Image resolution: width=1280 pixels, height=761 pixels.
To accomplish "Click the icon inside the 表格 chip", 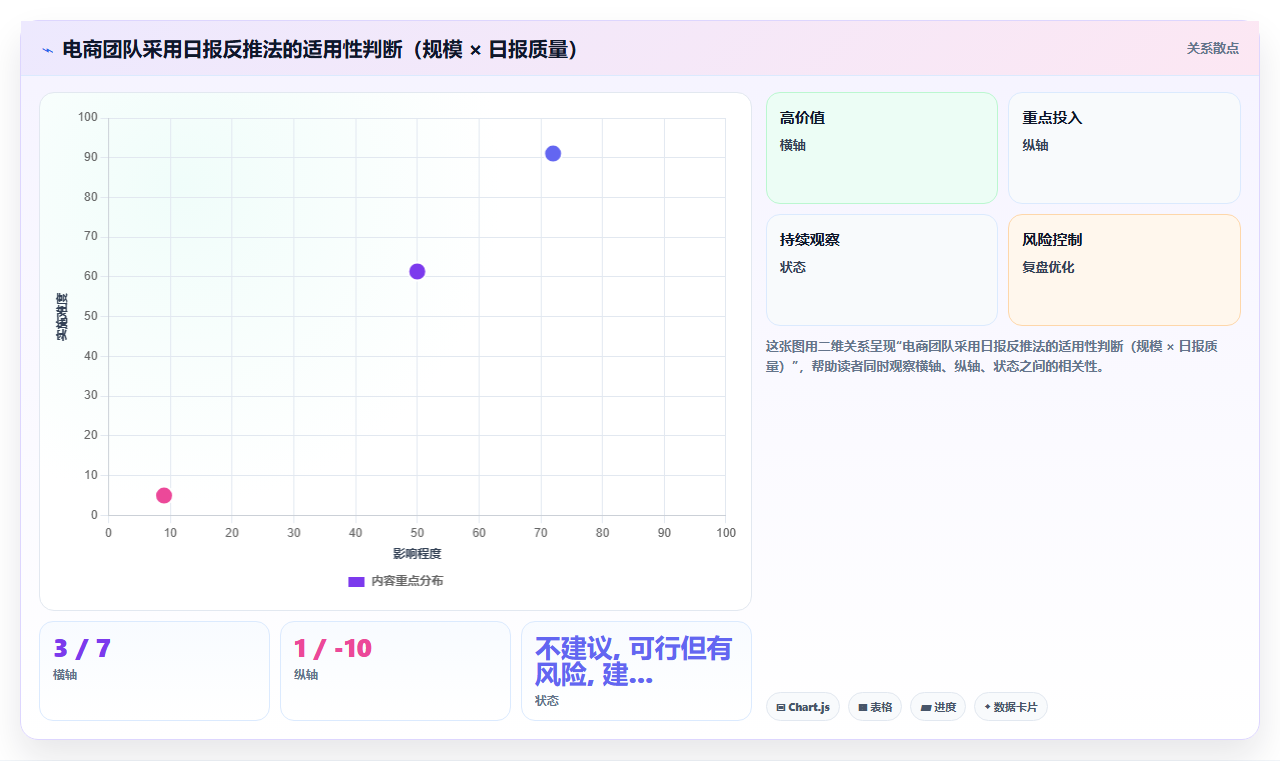I will point(863,707).
